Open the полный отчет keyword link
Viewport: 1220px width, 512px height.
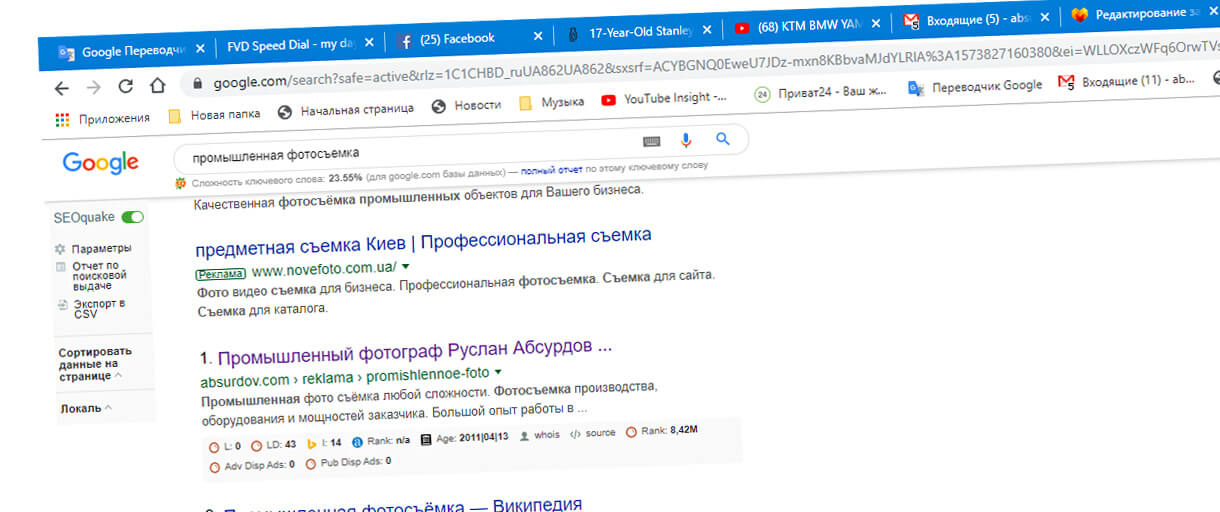click(551, 170)
